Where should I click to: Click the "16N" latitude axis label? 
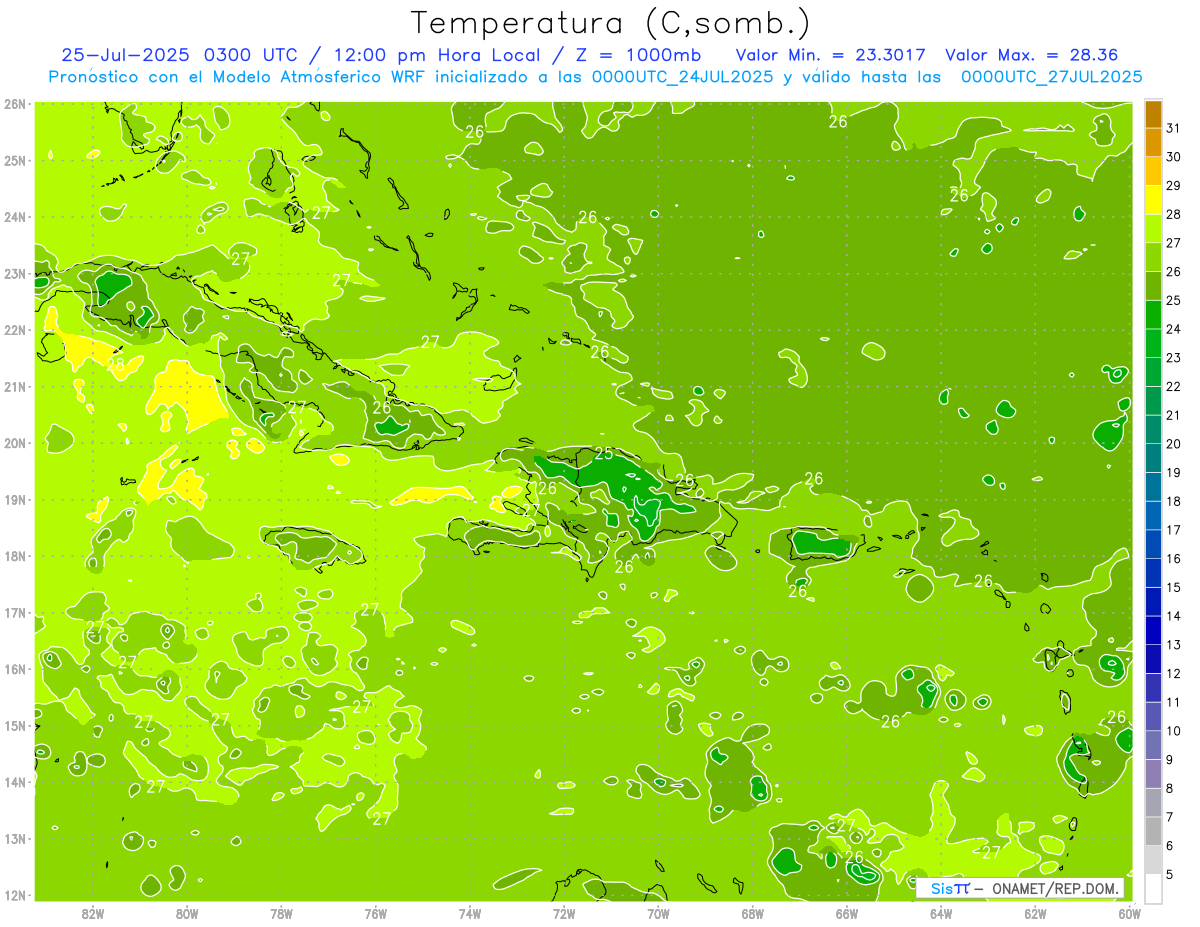(x=14, y=669)
